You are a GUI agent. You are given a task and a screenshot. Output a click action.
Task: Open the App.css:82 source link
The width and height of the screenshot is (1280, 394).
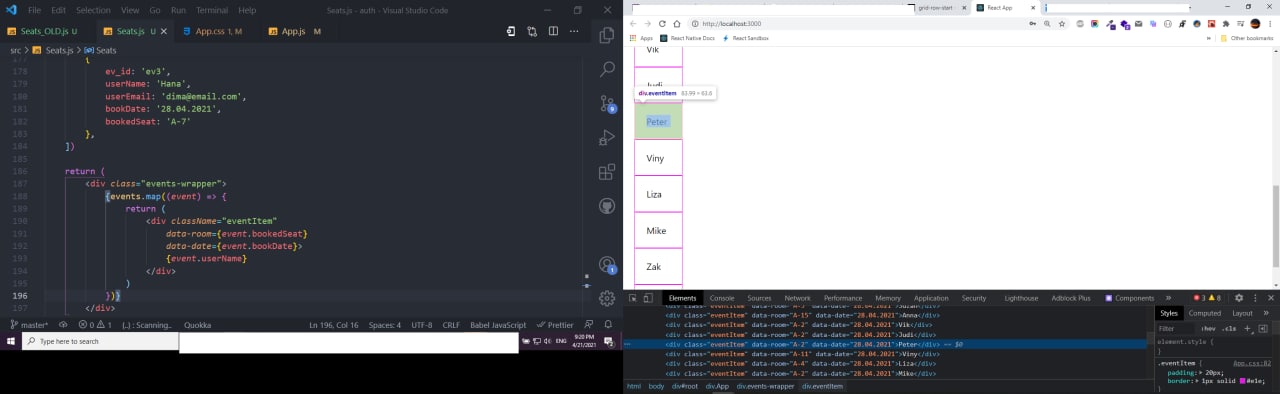tap(1252, 363)
